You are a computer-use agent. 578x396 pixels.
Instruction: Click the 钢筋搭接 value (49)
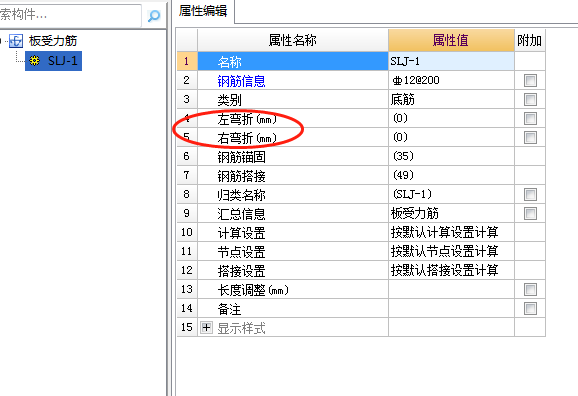[x=451, y=176]
